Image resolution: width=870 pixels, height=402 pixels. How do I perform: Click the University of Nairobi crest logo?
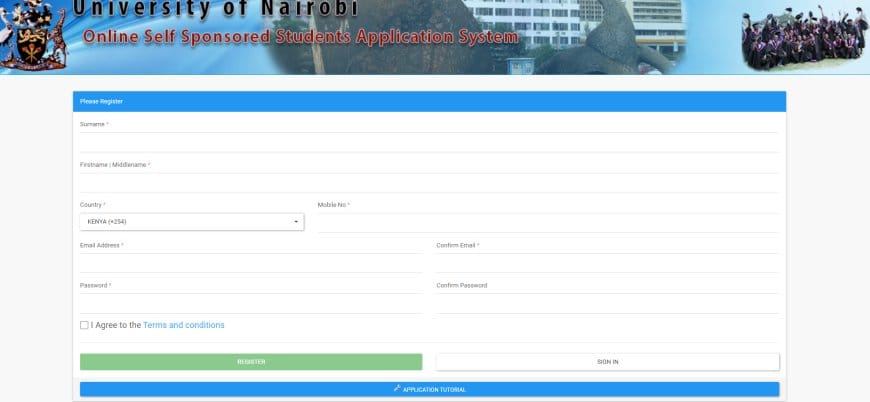click(32, 35)
